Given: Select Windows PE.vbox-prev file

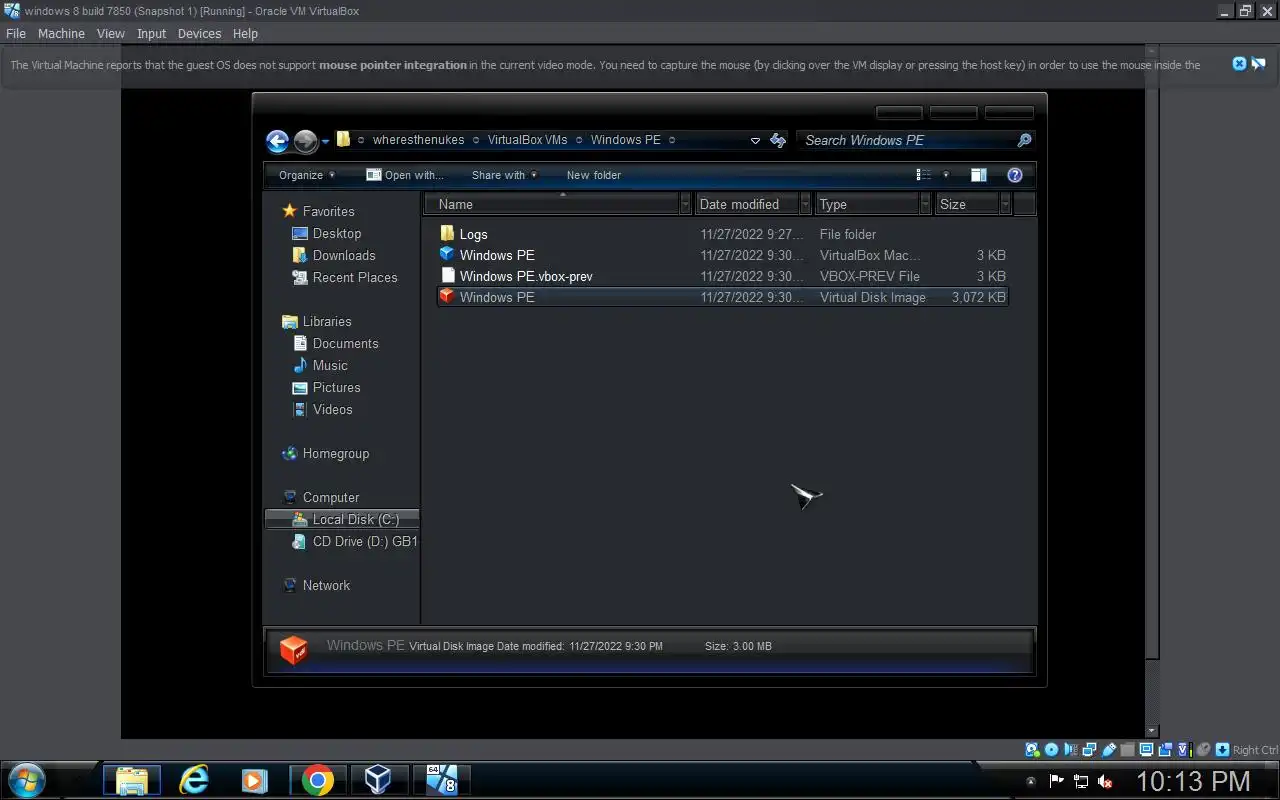Looking at the screenshot, I should tap(722, 276).
